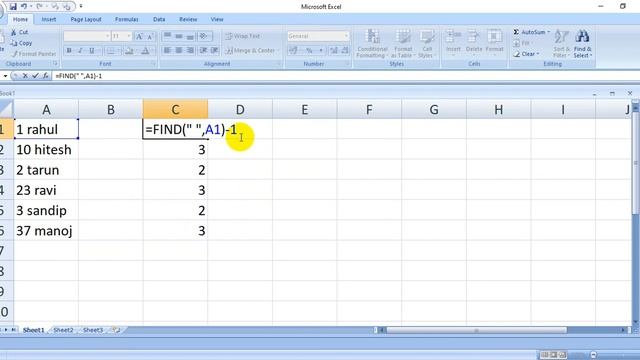Align text to the middle vertically
Screen dimensions: 640x360
179,36
